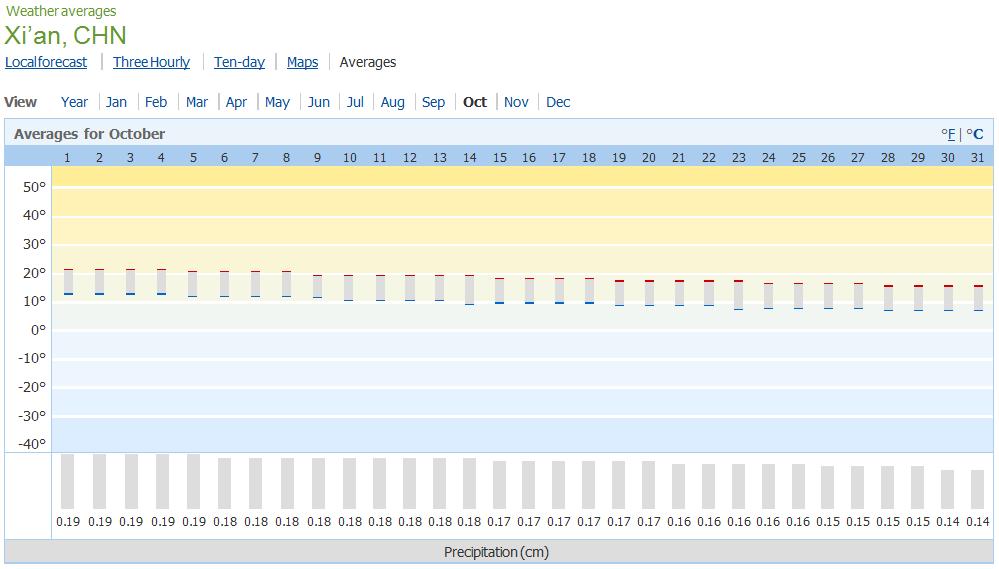Switch to Feb averages
Image resolution: width=999 pixels, height=569 pixels.
coord(156,102)
